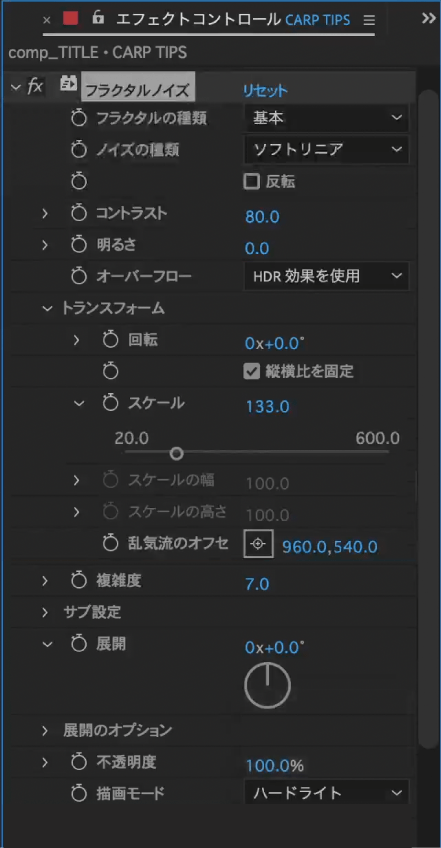Show hidden panels with the double-arrow button
The image size is (441, 848).
pos(429,18)
